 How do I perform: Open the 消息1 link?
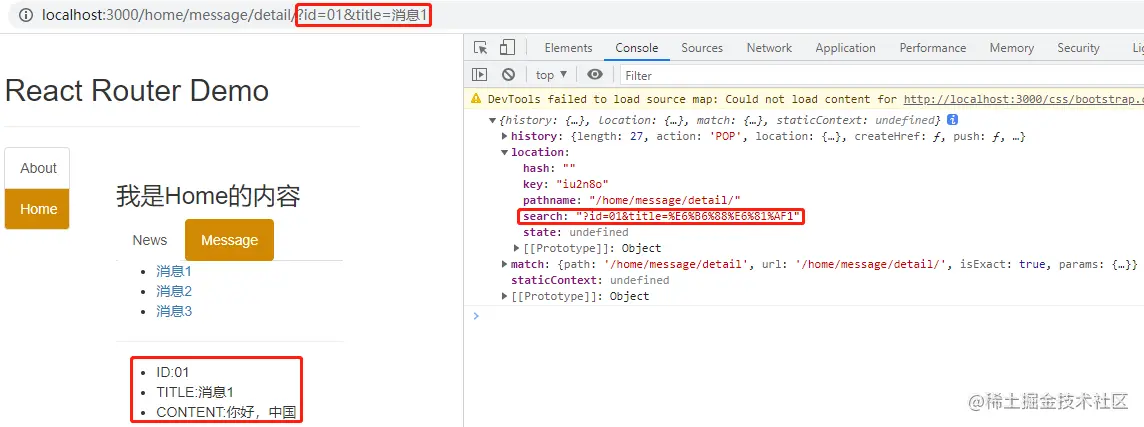174,272
